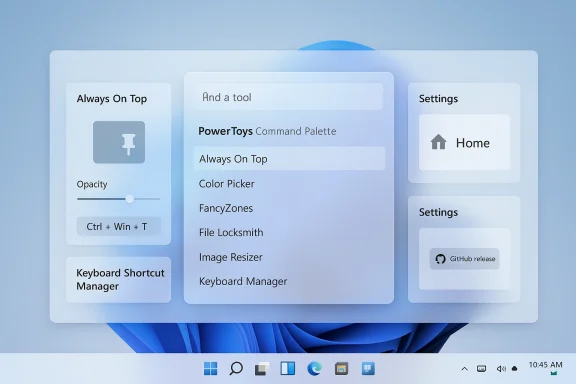Screen dimensions: 576x384
Task: Click the pin icon in Always On Top card
Action: [129, 144]
